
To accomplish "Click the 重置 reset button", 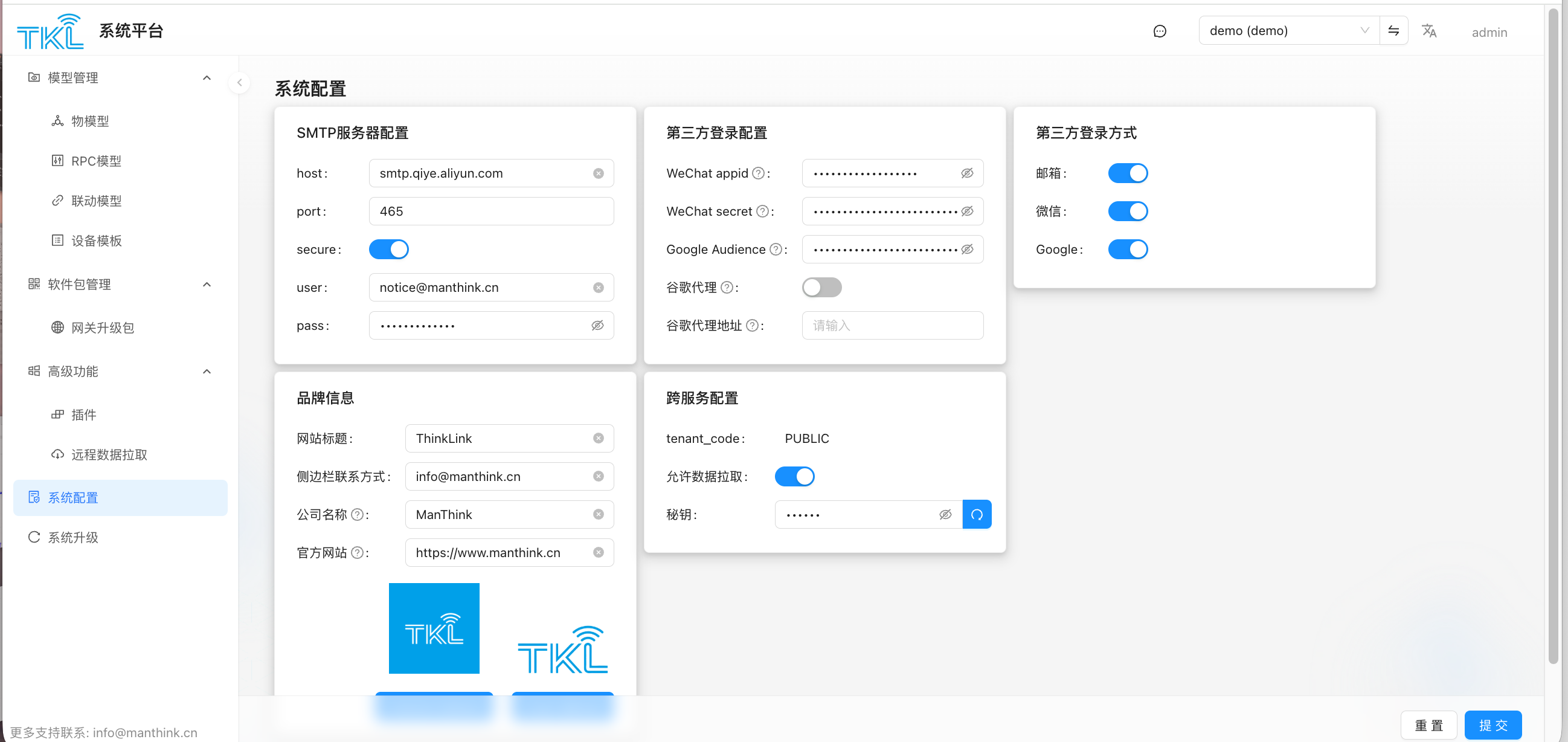I will pyautogui.click(x=1428, y=725).
